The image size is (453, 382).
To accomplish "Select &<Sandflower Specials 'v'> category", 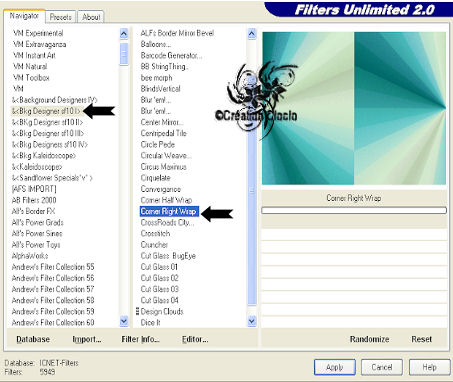I will click(x=52, y=178).
